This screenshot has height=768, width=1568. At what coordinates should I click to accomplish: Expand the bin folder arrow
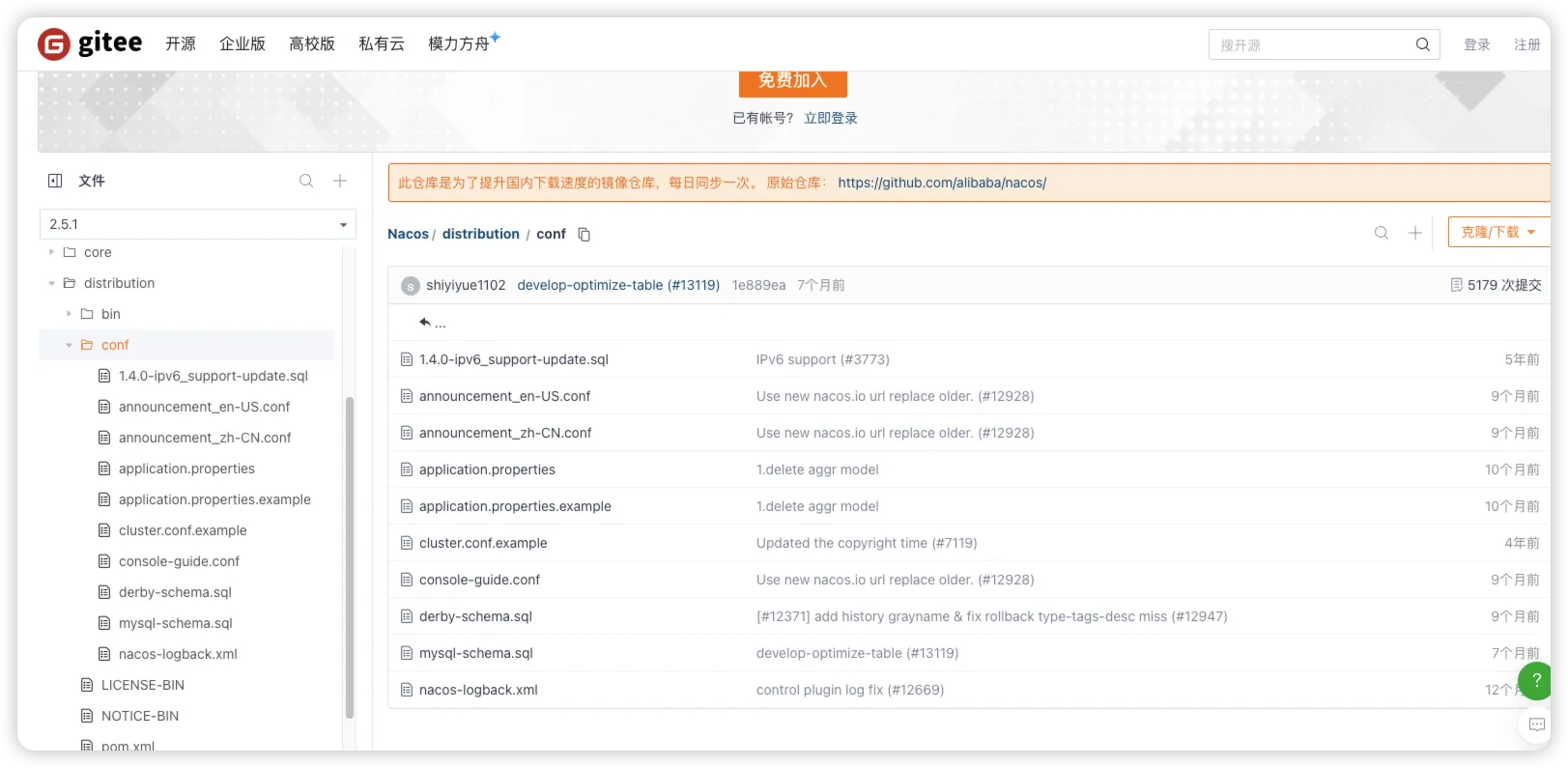(x=70, y=314)
